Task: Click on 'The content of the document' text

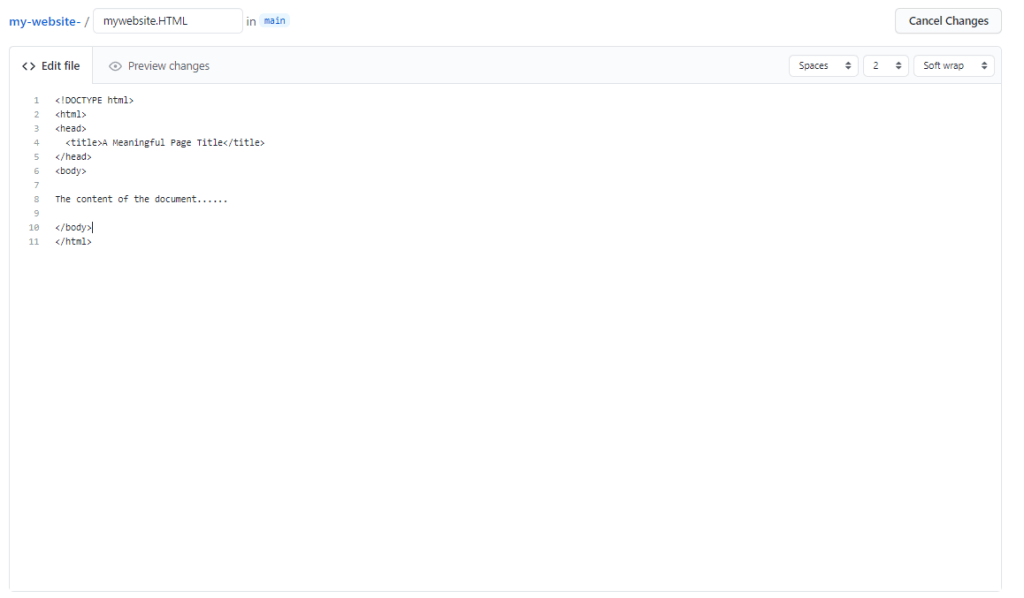Action: click(x=141, y=199)
